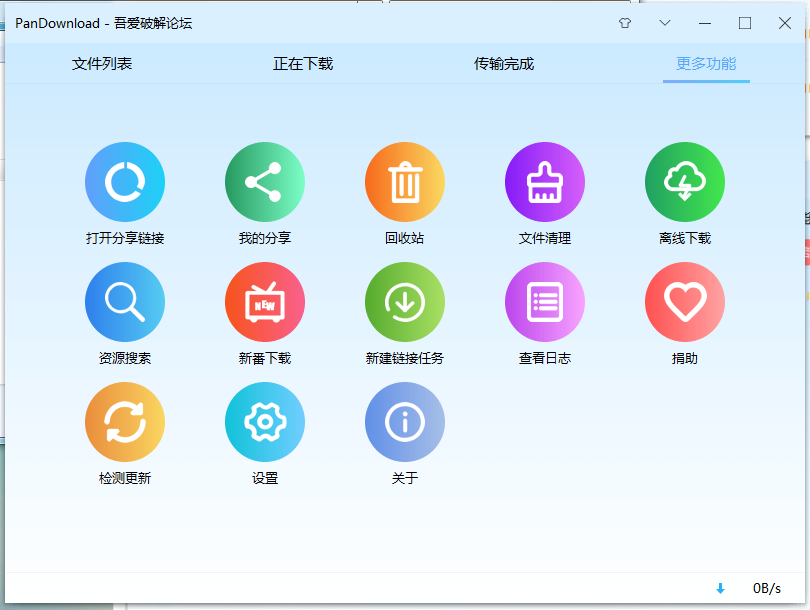Click the 新番下载 label
The width and height of the screenshot is (810, 610).
tap(265, 358)
